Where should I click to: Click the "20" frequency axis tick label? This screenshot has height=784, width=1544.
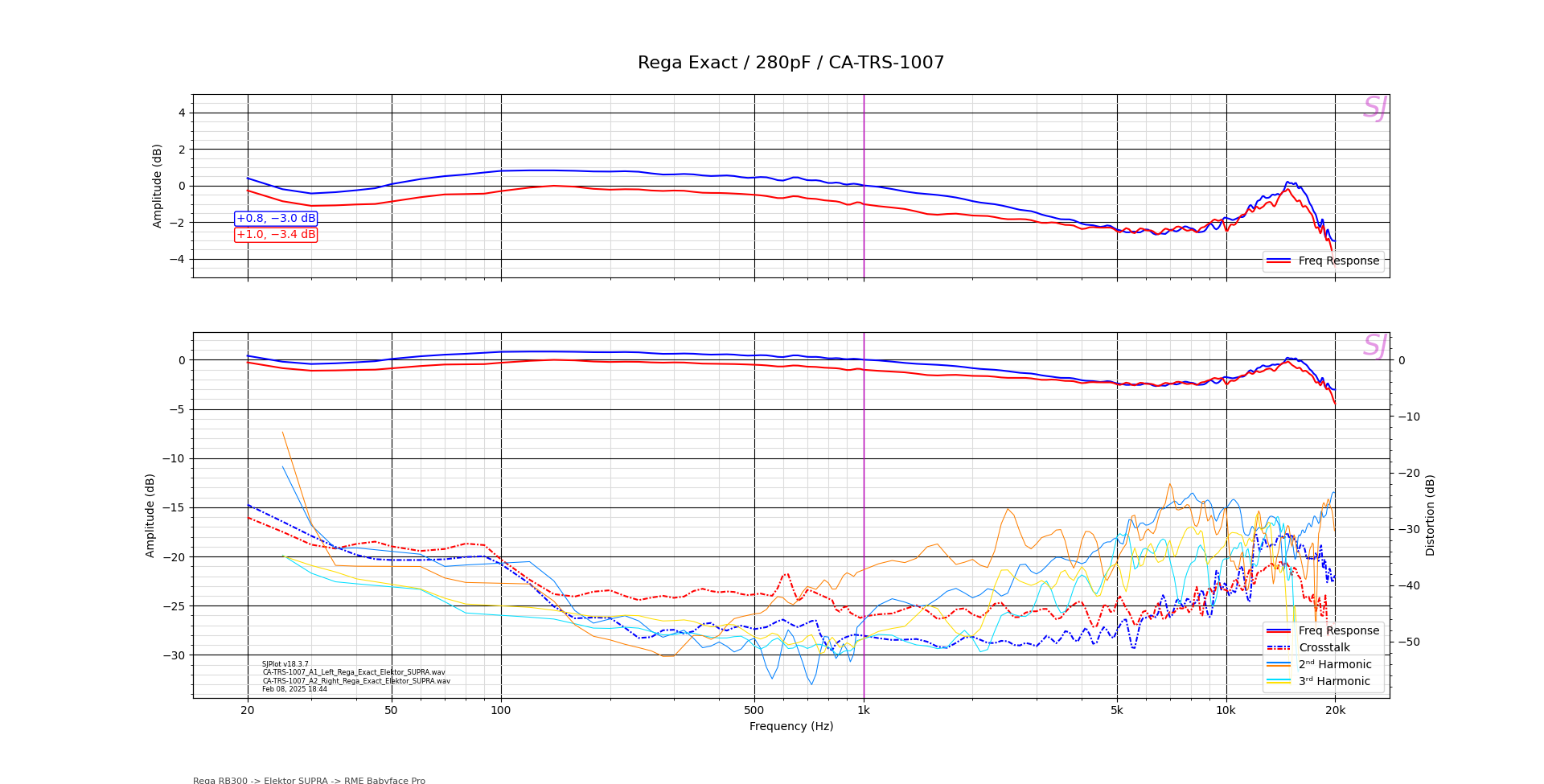pyautogui.click(x=248, y=710)
